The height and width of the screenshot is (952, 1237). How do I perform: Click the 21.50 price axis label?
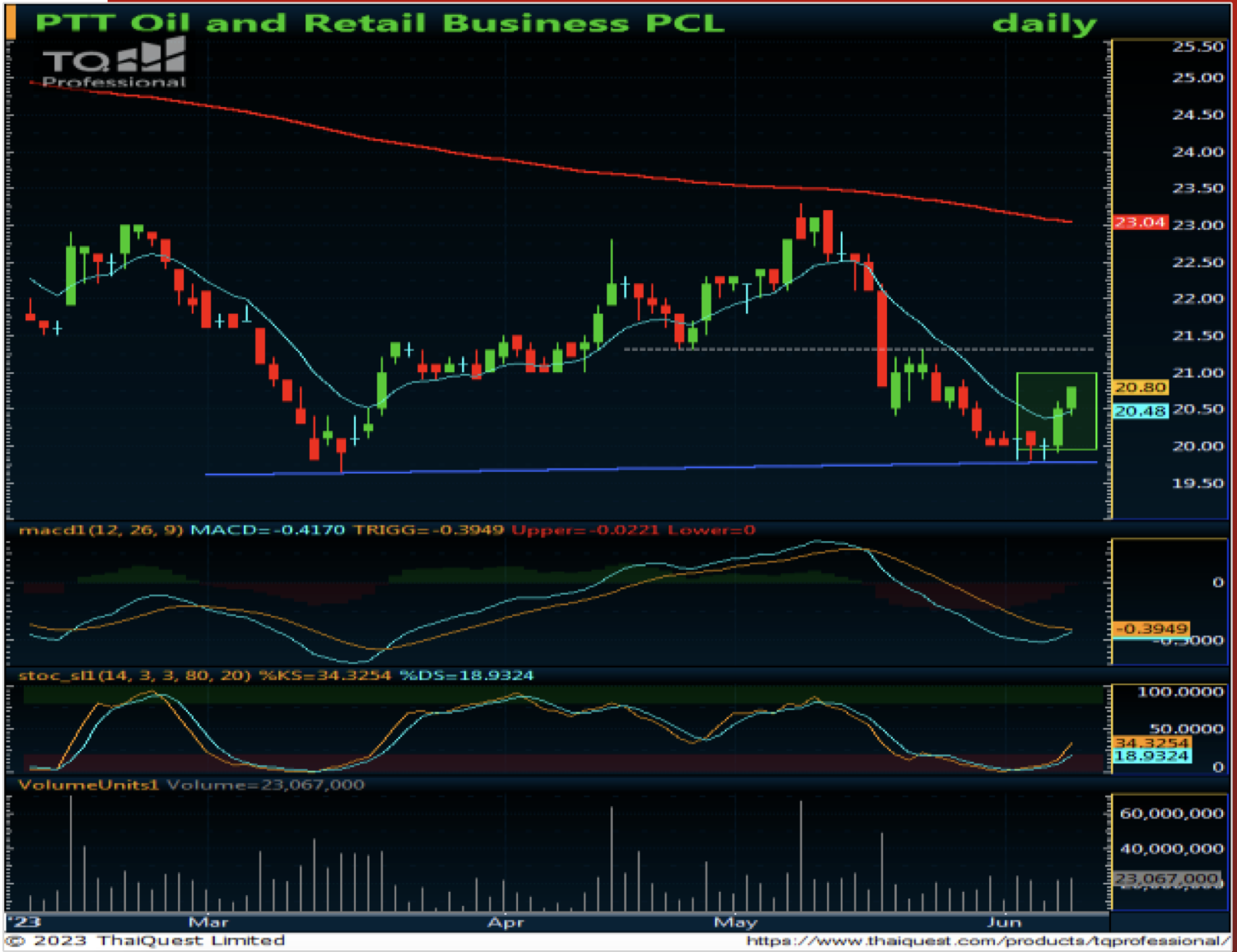click(1197, 336)
